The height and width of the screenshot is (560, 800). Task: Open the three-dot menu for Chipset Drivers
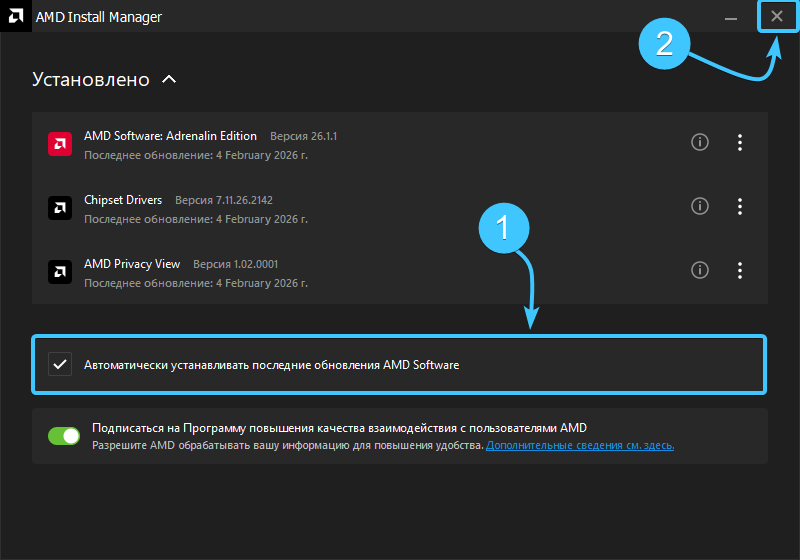740,206
